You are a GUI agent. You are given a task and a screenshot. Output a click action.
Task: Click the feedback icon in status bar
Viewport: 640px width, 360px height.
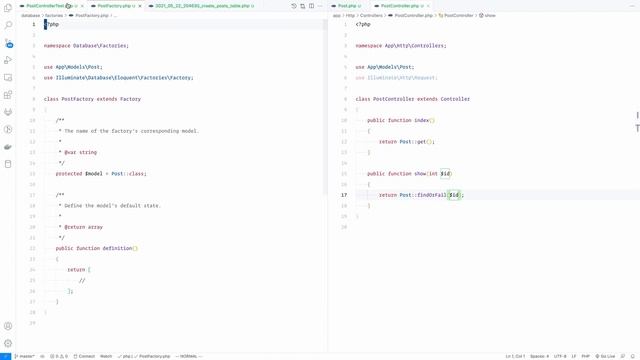[x=623, y=356]
